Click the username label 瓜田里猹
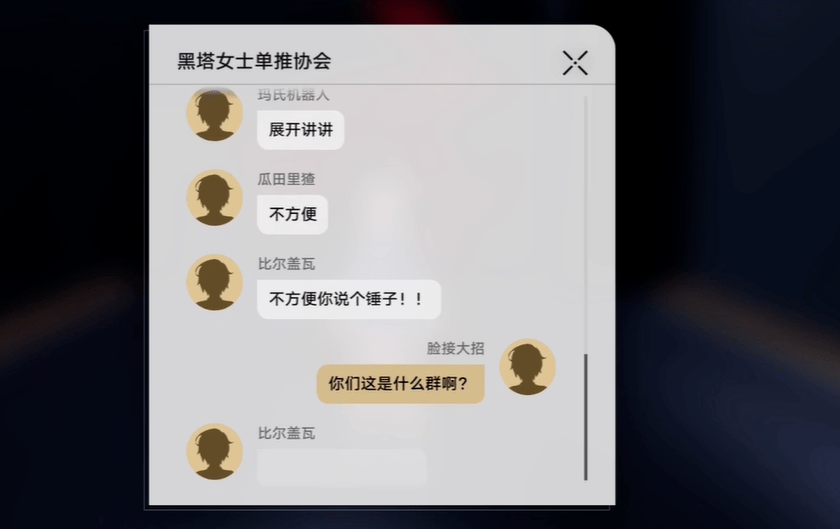This screenshot has width=840, height=529. [286, 179]
